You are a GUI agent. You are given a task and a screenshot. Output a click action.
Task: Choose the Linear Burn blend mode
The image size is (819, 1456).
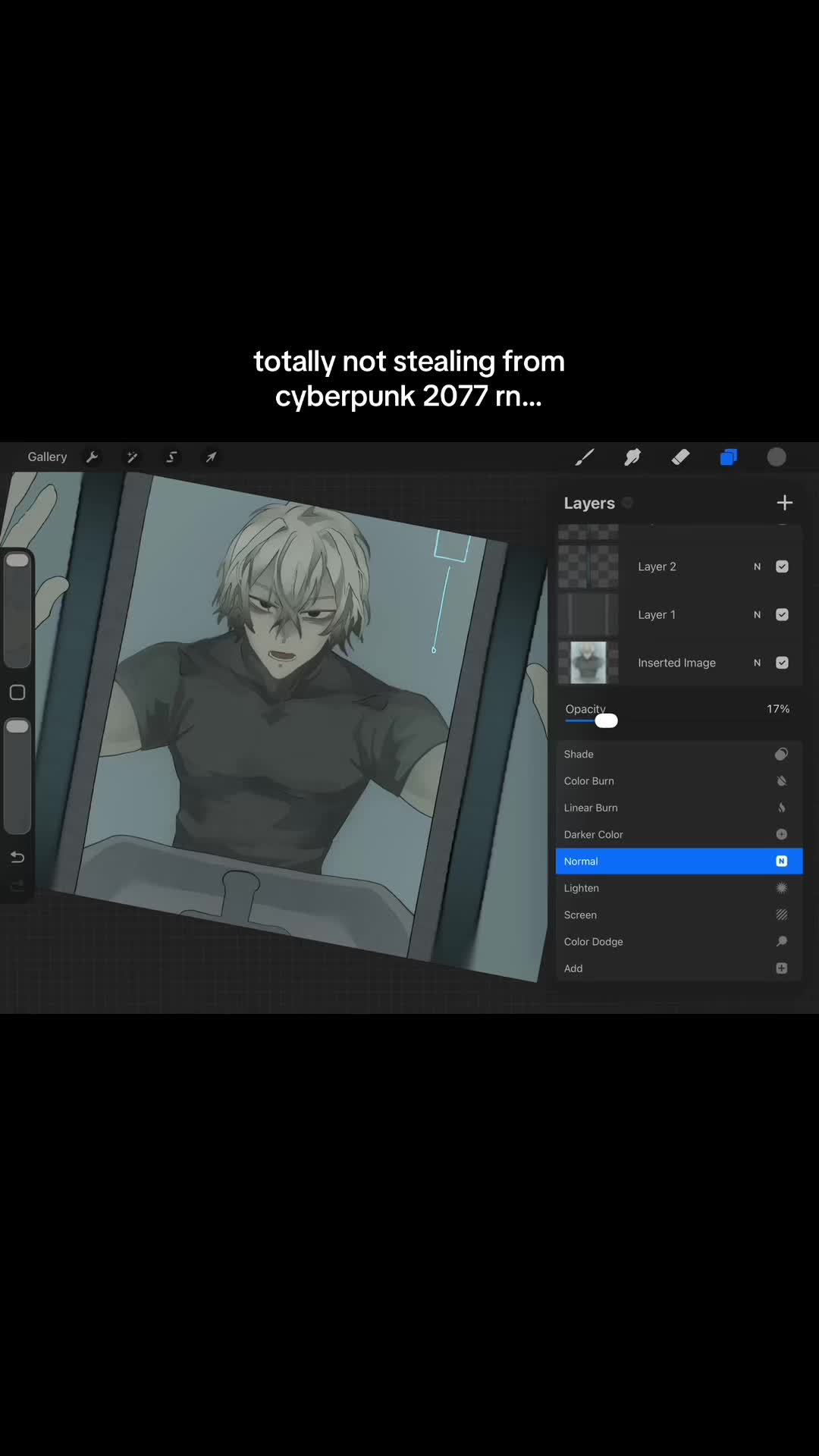click(x=679, y=808)
